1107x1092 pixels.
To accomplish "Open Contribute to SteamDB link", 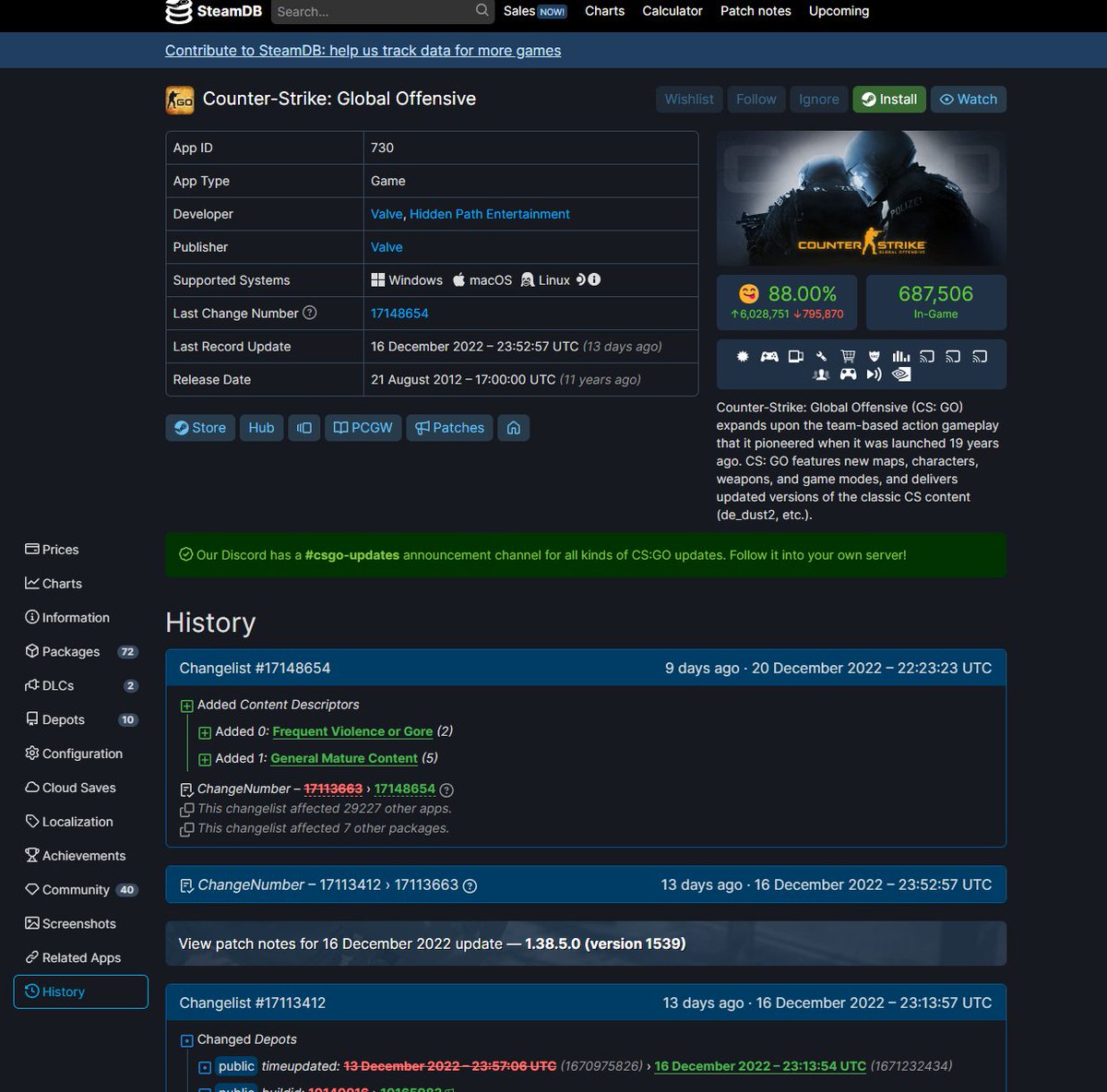I will pyautogui.click(x=363, y=51).
